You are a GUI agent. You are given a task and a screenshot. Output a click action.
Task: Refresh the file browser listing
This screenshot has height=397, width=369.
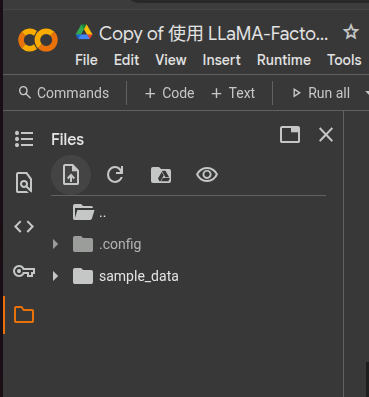(x=115, y=175)
